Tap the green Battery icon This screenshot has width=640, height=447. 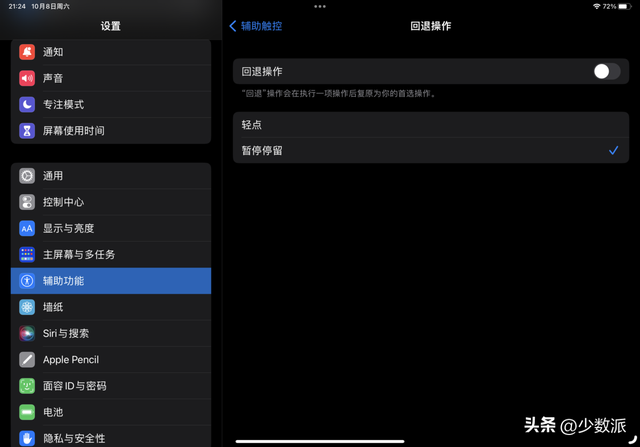tap(27, 412)
